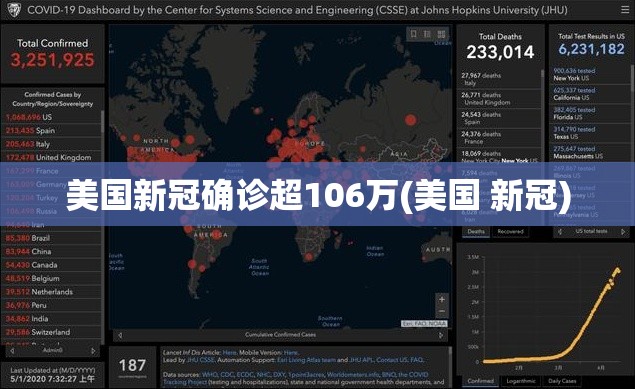Switch to the Recovered tab

tap(510, 232)
